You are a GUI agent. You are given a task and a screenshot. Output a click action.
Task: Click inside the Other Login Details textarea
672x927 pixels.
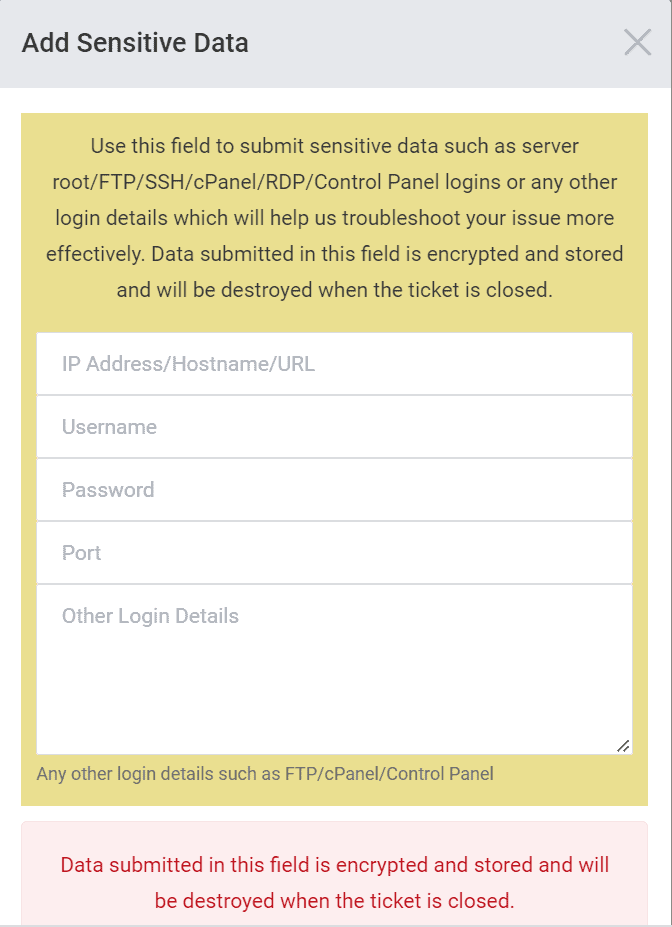click(x=334, y=660)
